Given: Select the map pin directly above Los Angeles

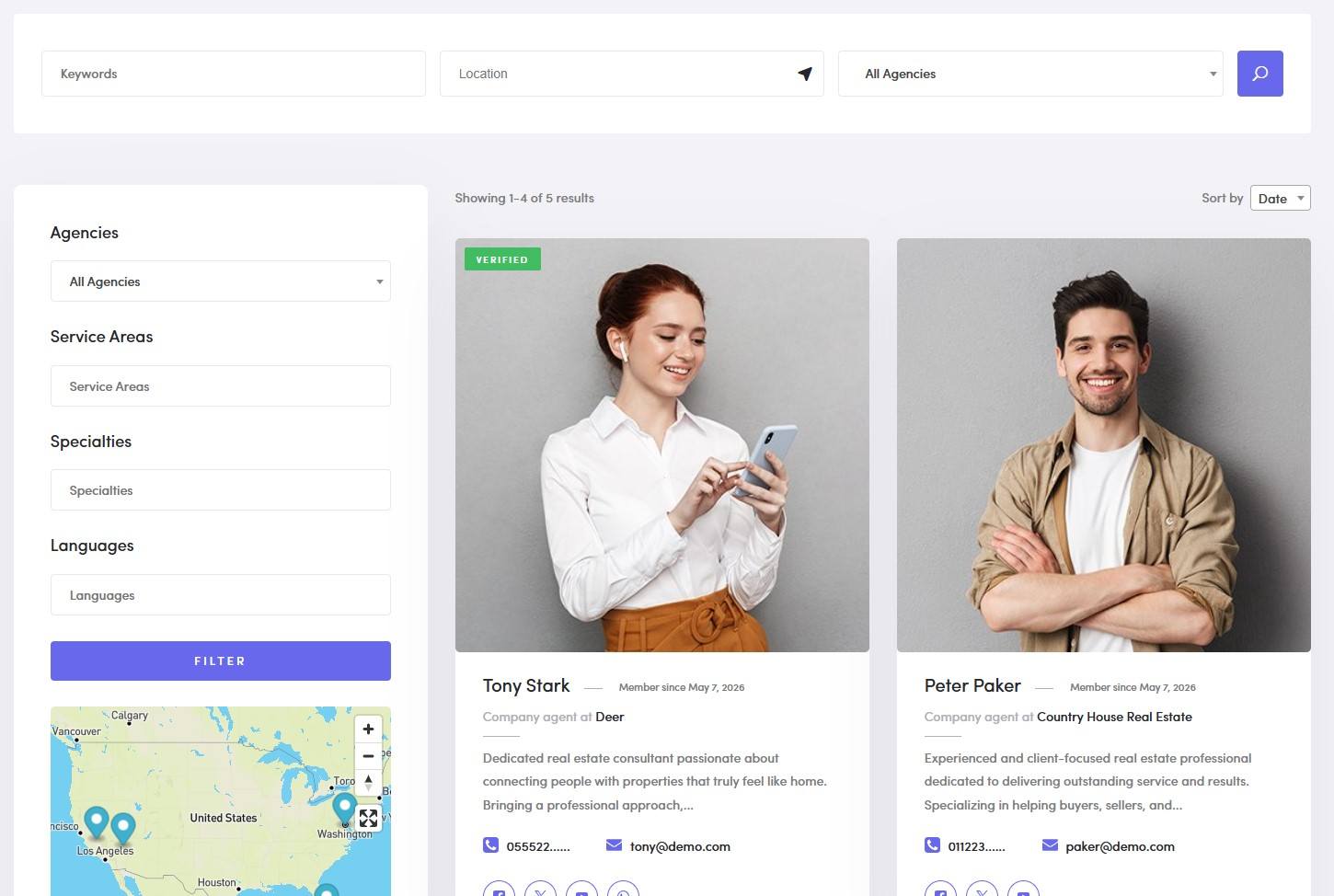Looking at the screenshot, I should coord(123,828).
